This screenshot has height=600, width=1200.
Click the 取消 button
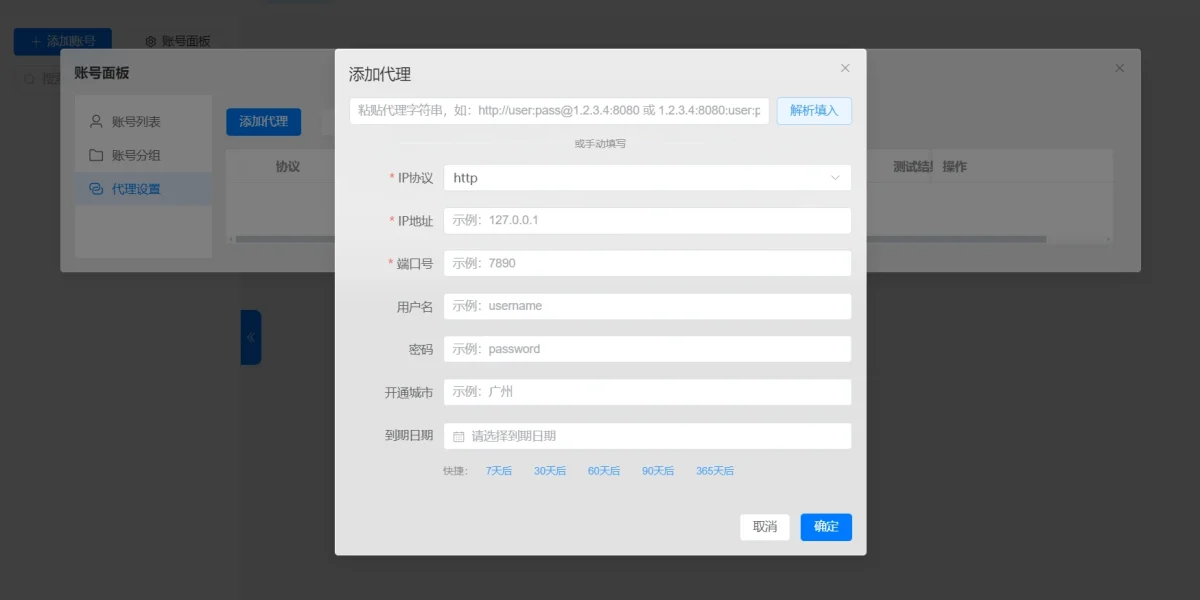pos(765,527)
